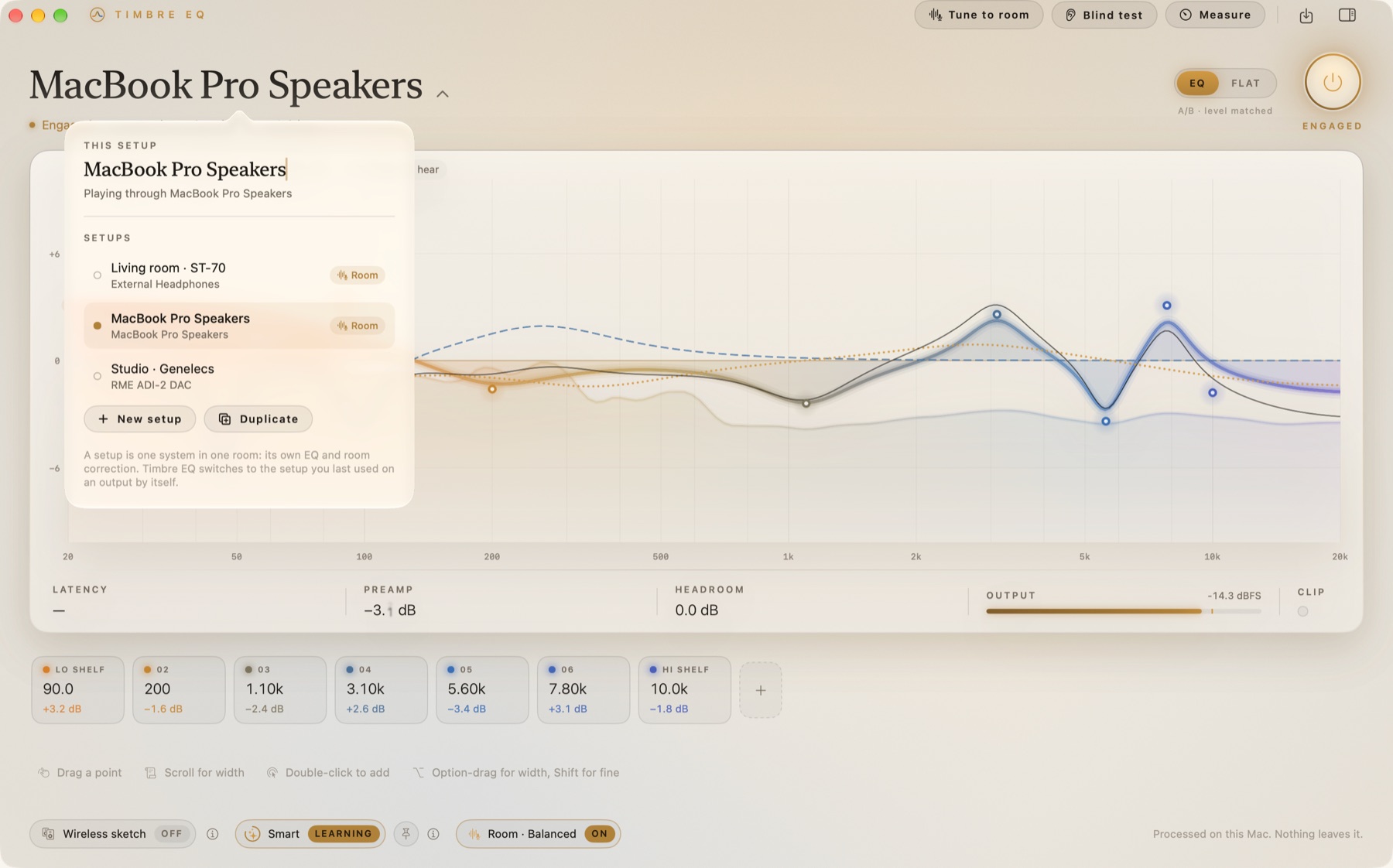
Task: Click the Double-click to add hint icon
Action: point(272,773)
